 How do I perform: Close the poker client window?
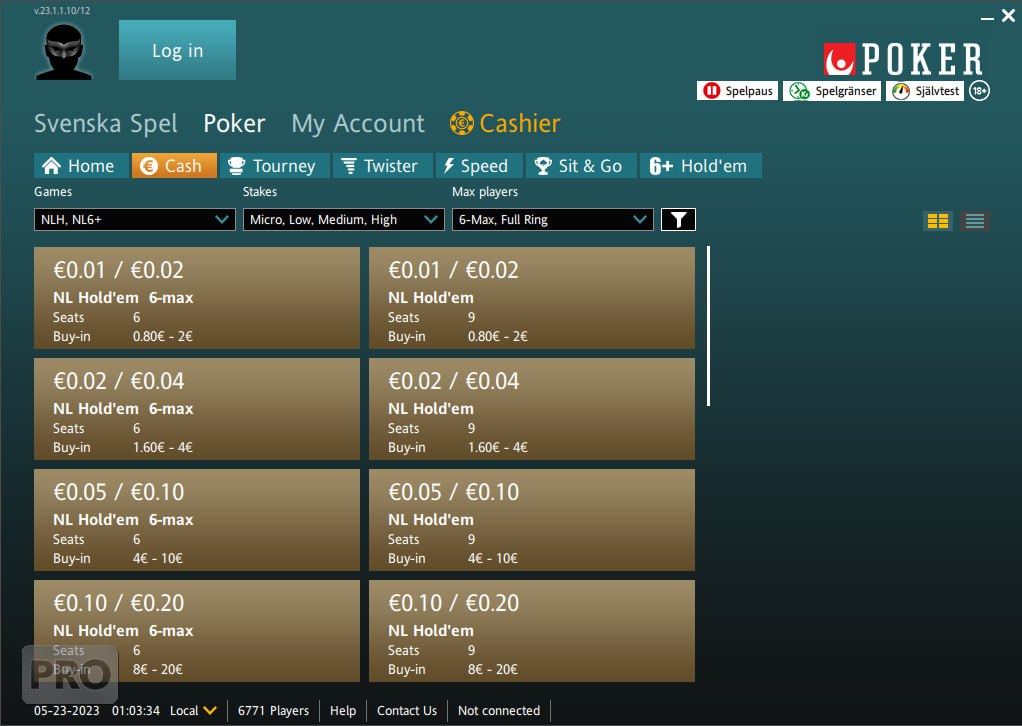[1008, 16]
